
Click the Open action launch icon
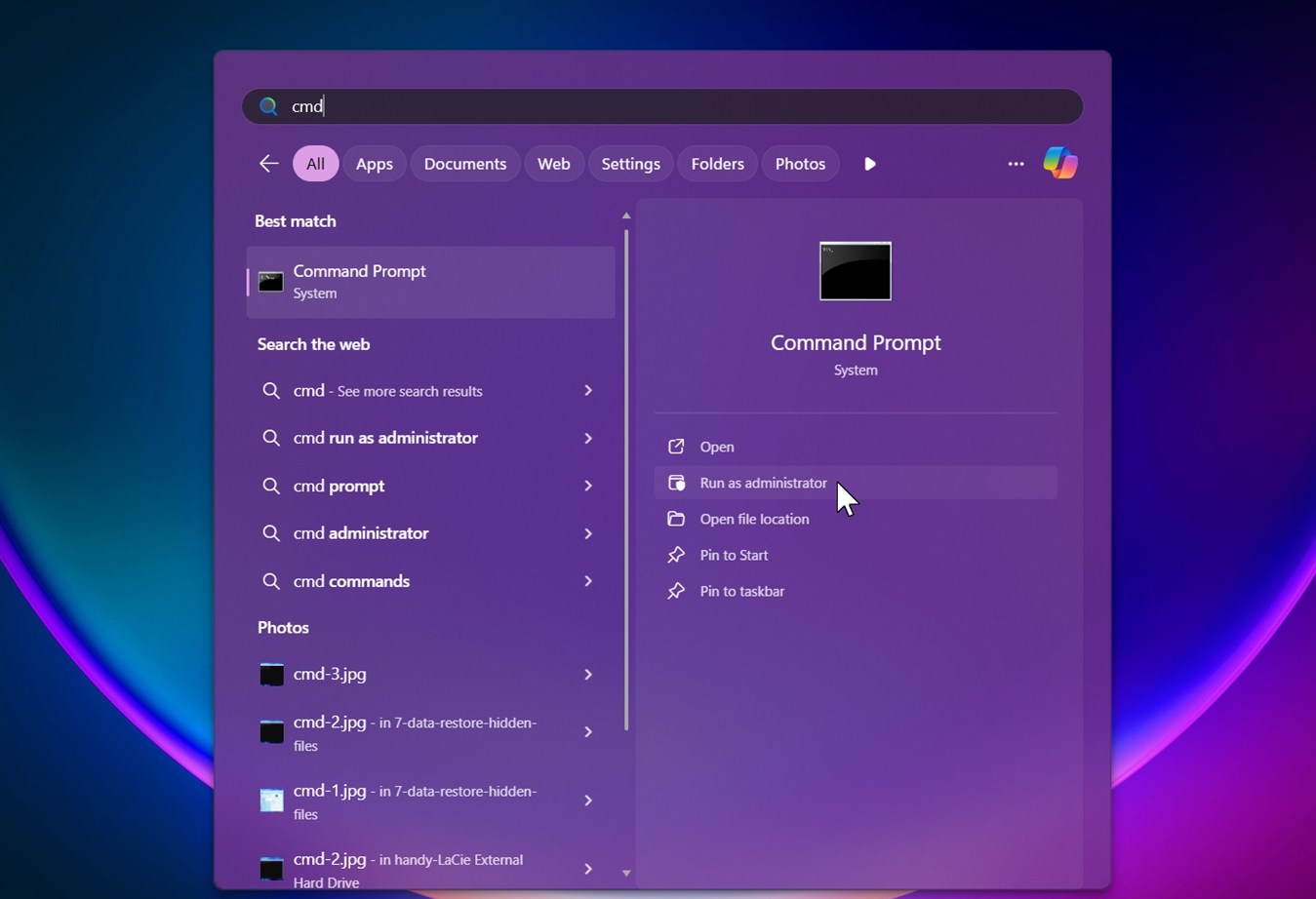(x=676, y=447)
